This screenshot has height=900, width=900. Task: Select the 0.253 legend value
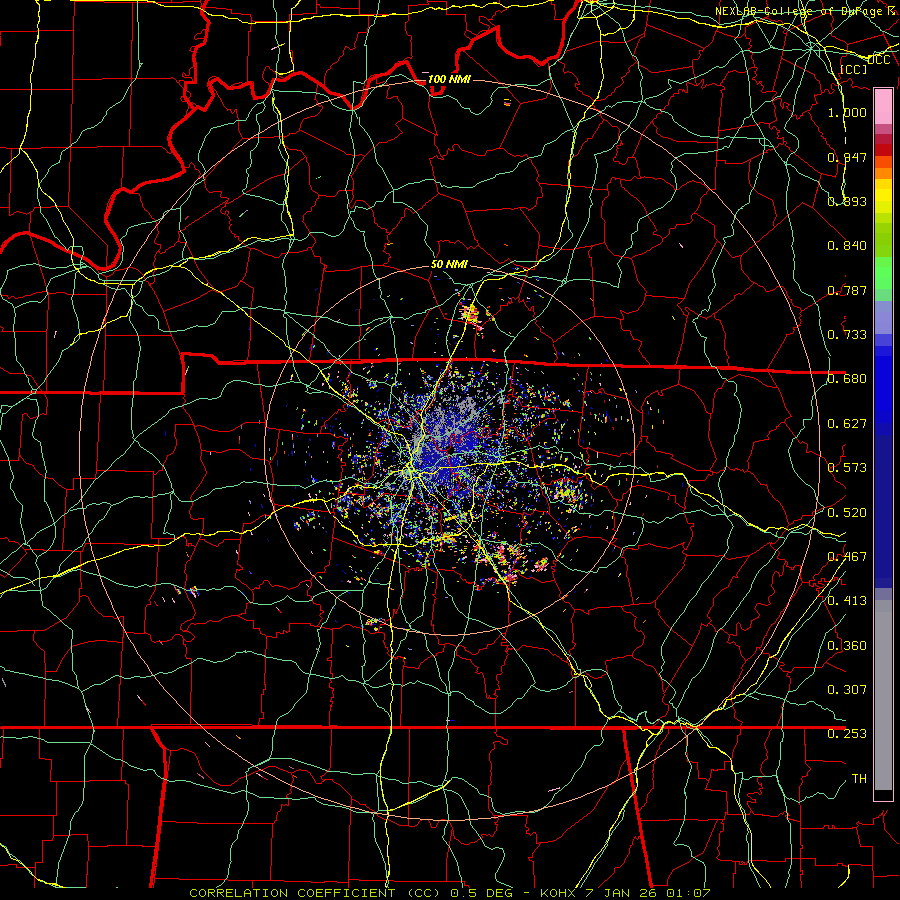coord(847,734)
